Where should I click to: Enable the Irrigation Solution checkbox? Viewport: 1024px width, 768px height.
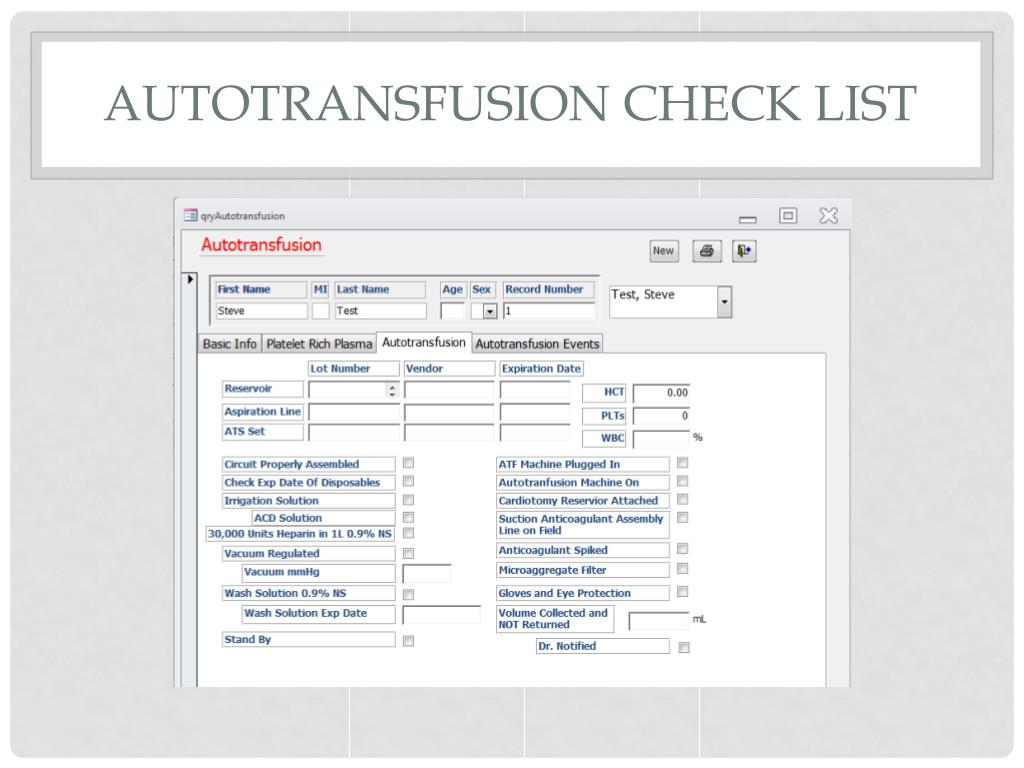coord(409,500)
